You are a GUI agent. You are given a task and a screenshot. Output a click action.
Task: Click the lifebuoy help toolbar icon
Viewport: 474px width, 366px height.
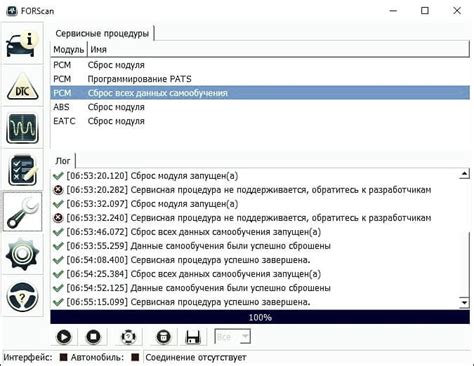coord(128,337)
